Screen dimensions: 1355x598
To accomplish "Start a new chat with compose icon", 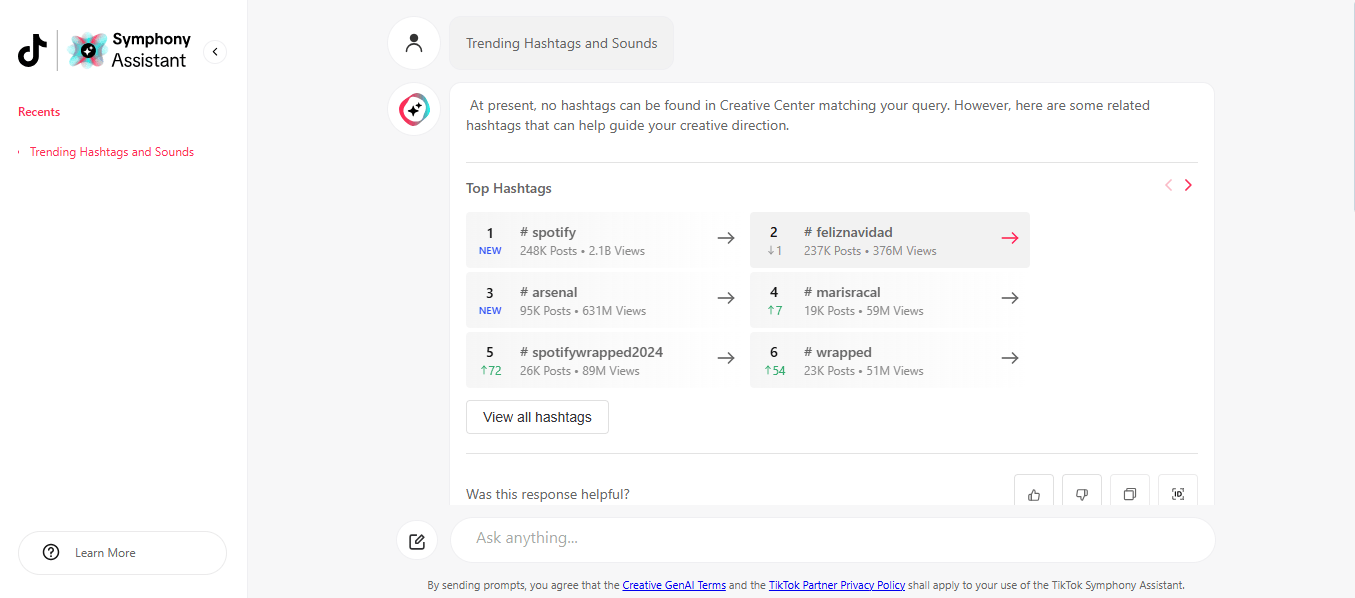I will [x=417, y=541].
